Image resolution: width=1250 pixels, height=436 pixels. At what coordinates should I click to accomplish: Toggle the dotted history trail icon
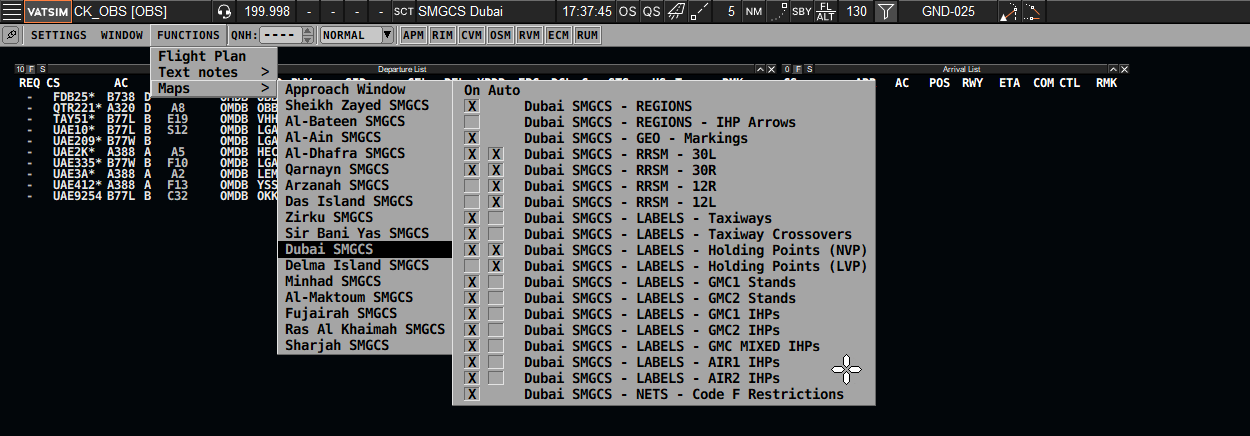[x=777, y=11]
